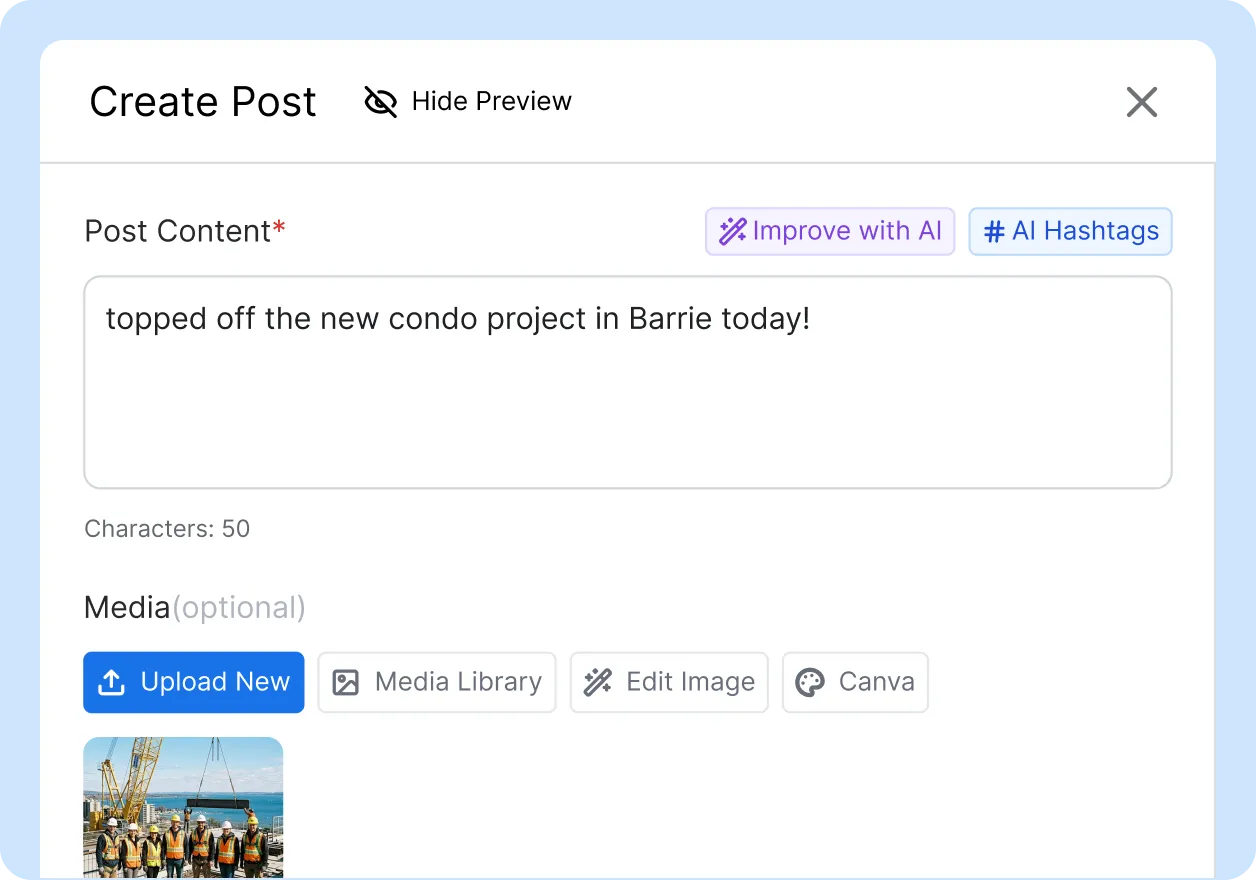Click the wand icon in Edit Image
This screenshot has width=1256, height=880.
(598, 683)
